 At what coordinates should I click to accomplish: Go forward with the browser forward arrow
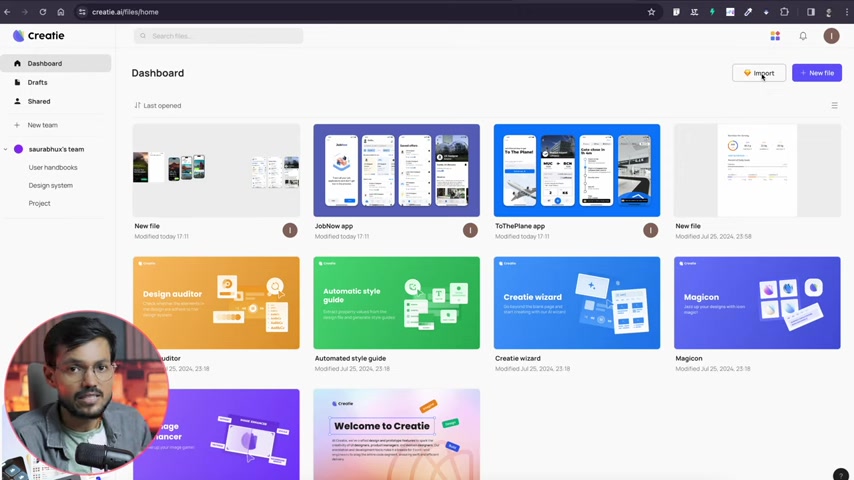(x=25, y=12)
